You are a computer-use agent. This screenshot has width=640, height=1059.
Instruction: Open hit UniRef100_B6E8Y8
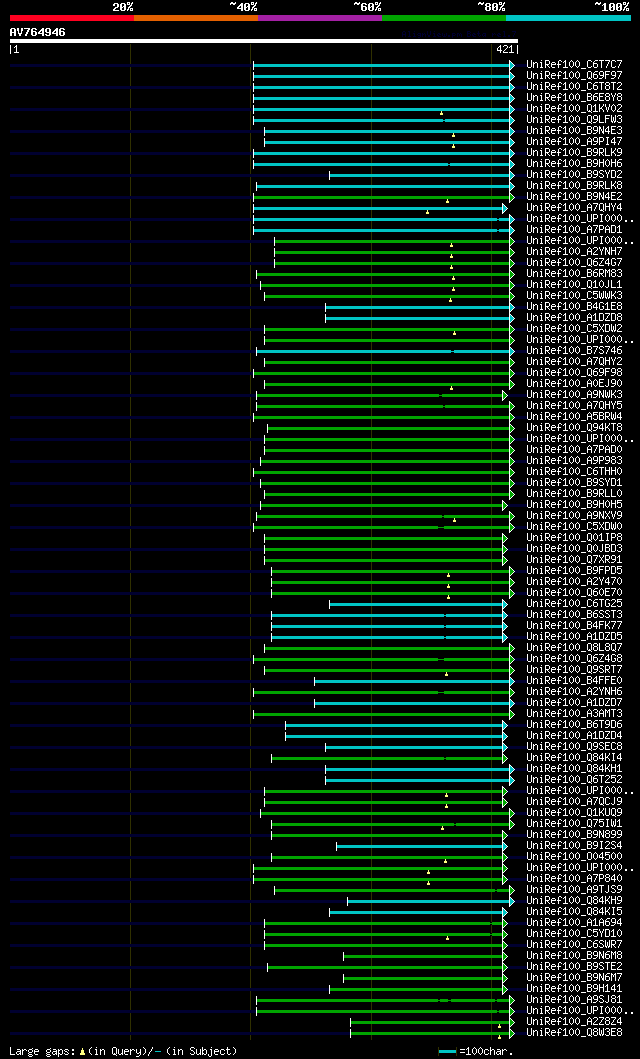click(x=575, y=97)
